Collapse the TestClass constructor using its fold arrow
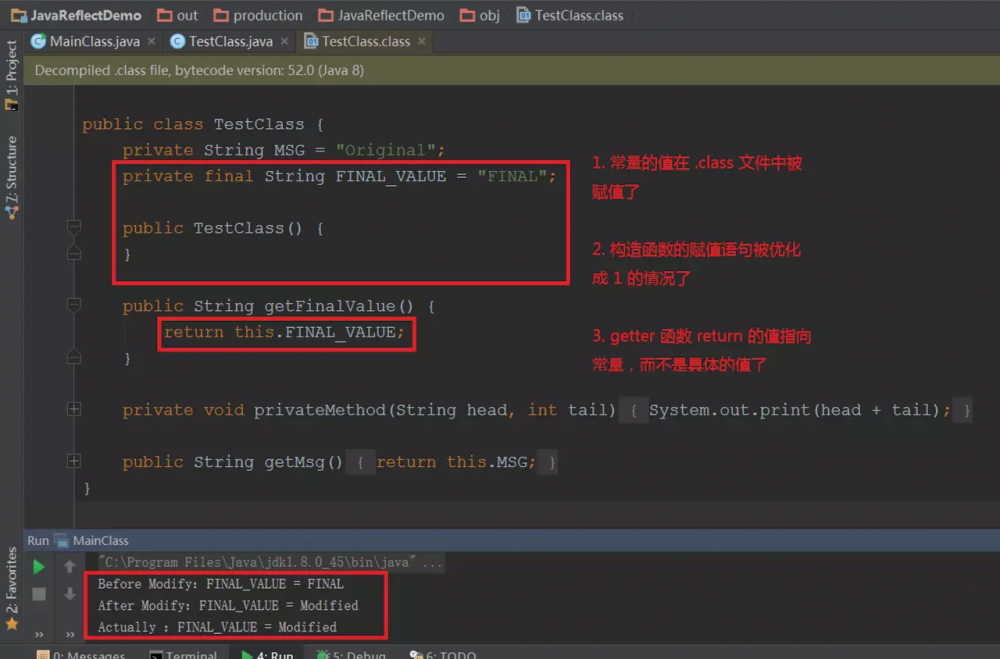 pyautogui.click(x=74, y=227)
